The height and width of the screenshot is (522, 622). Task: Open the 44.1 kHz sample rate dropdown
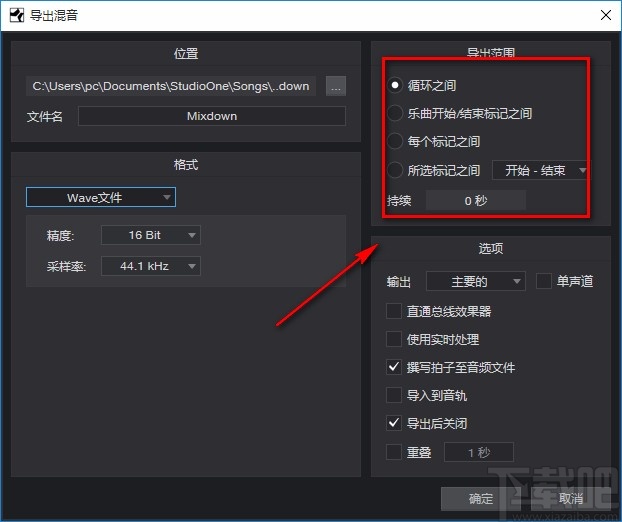pyautogui.click(x=151, y=266)
